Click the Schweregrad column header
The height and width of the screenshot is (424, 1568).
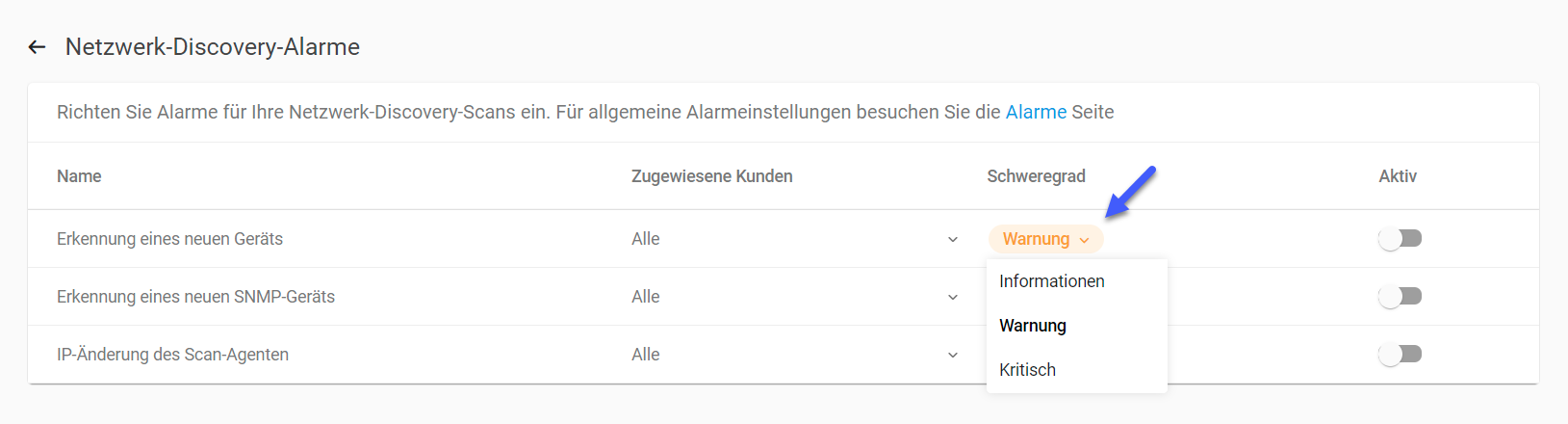click(x=1036, y=176)
